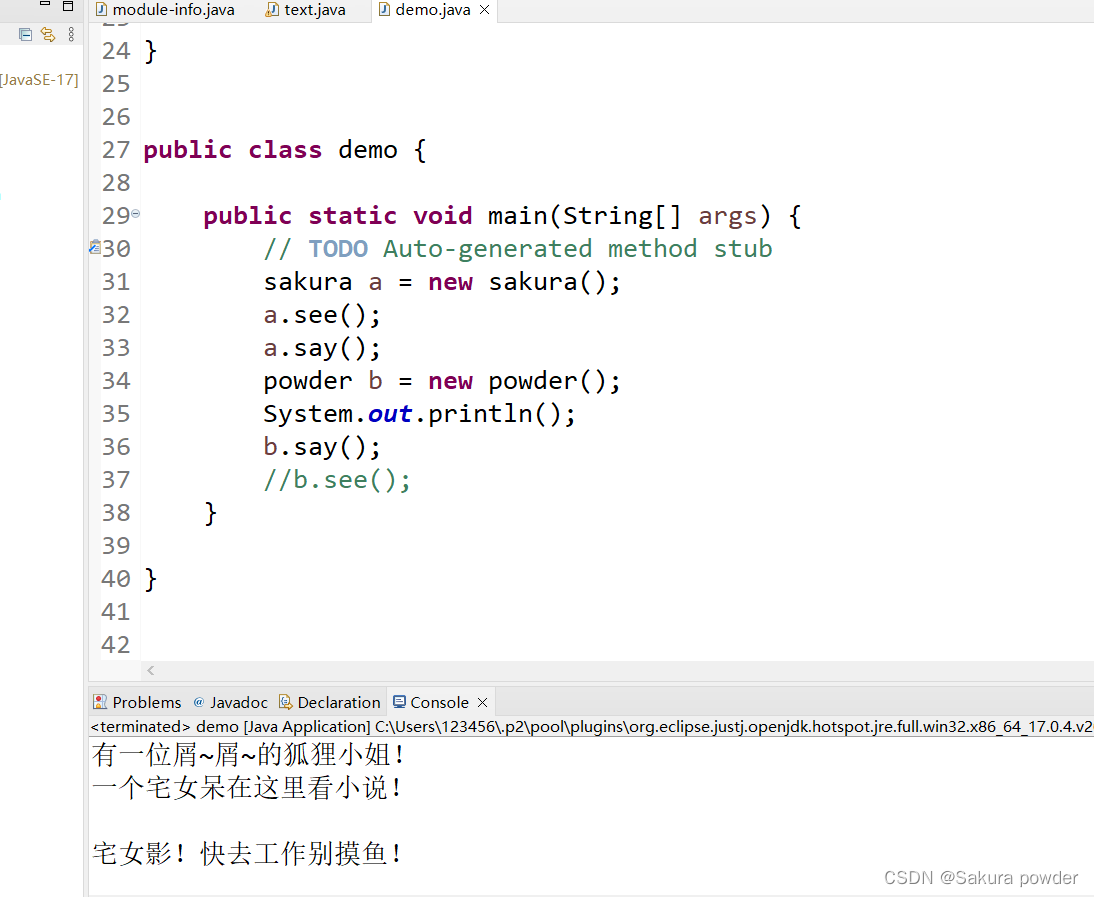1094x897 pixels.
Task: Click the task marker icon beside line 30
Action: click(94, 248)
